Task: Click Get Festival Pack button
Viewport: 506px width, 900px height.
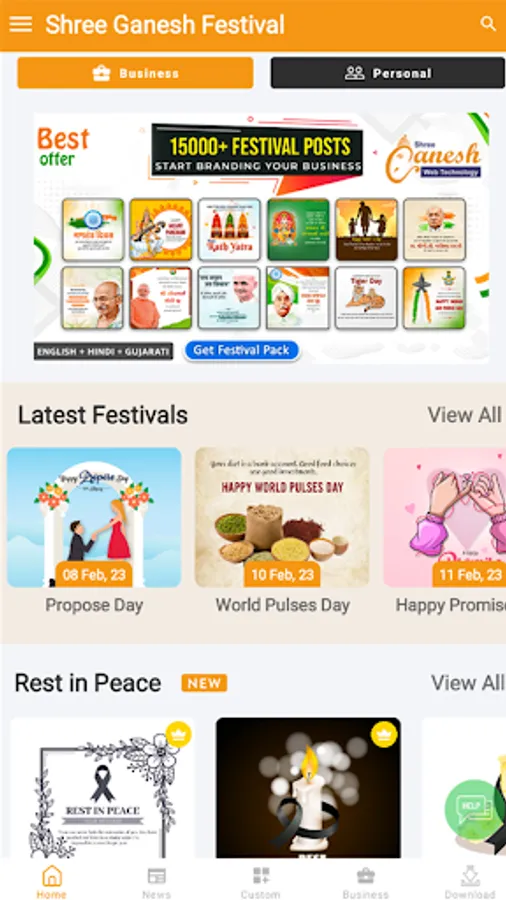Action: [x=242, y=351]
